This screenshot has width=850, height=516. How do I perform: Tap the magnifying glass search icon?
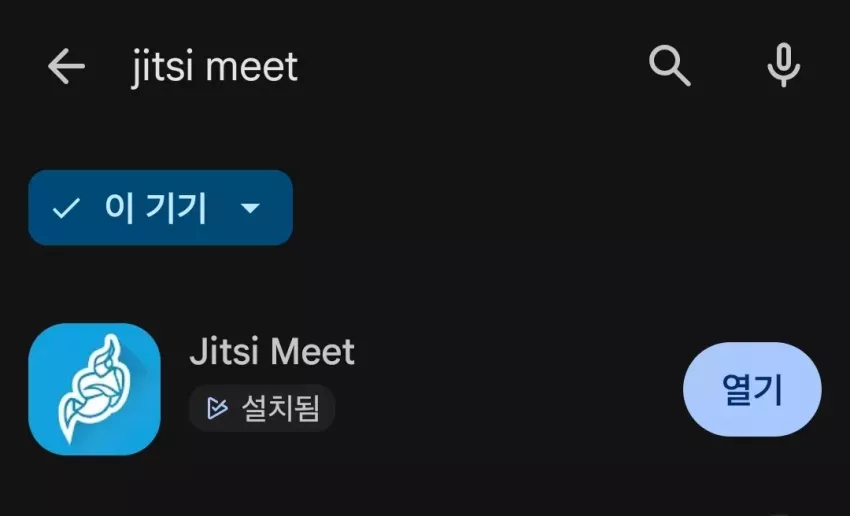(x=669, y=66)
